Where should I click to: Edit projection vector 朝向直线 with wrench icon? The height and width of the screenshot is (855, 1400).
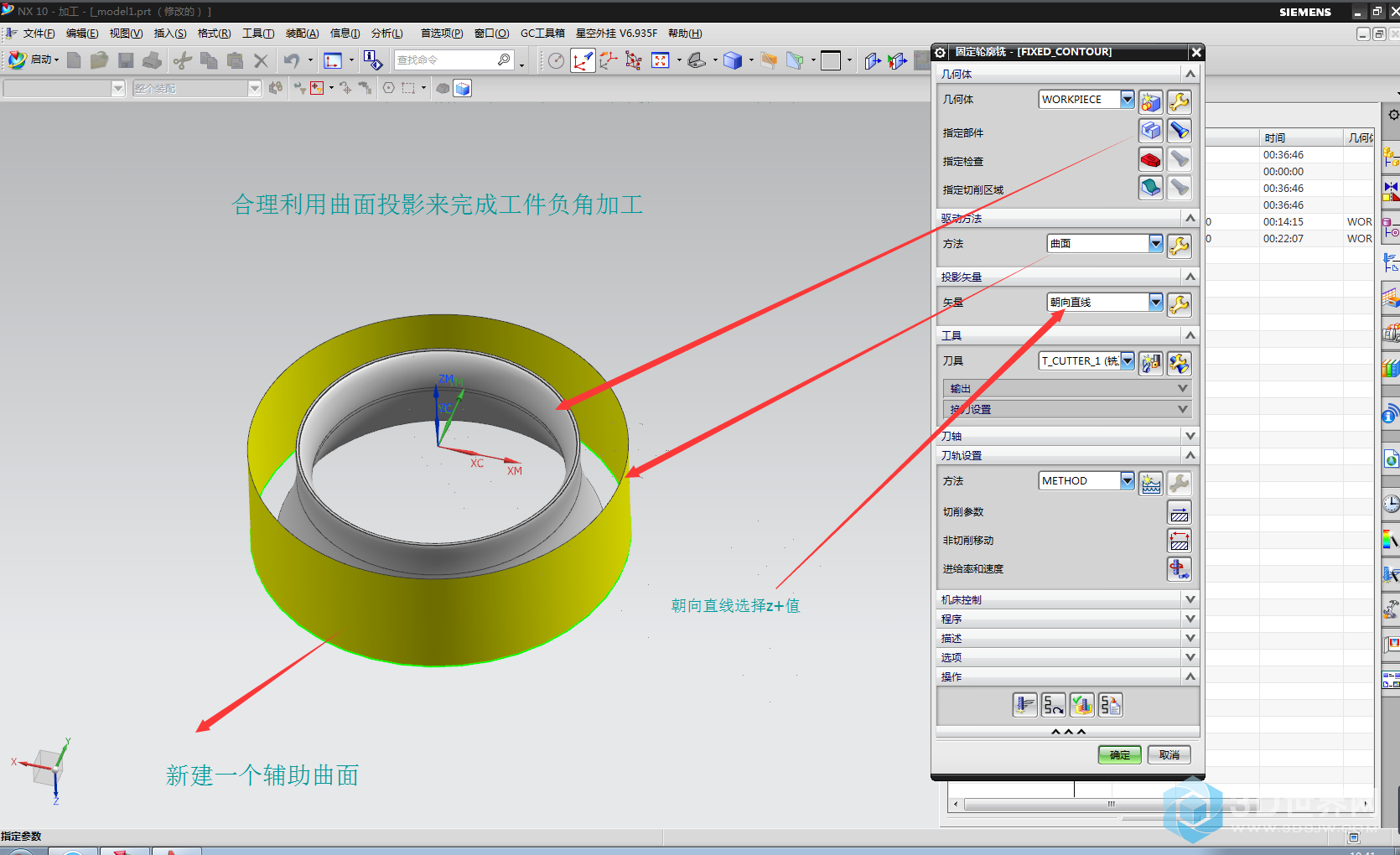pos(1180,304)
